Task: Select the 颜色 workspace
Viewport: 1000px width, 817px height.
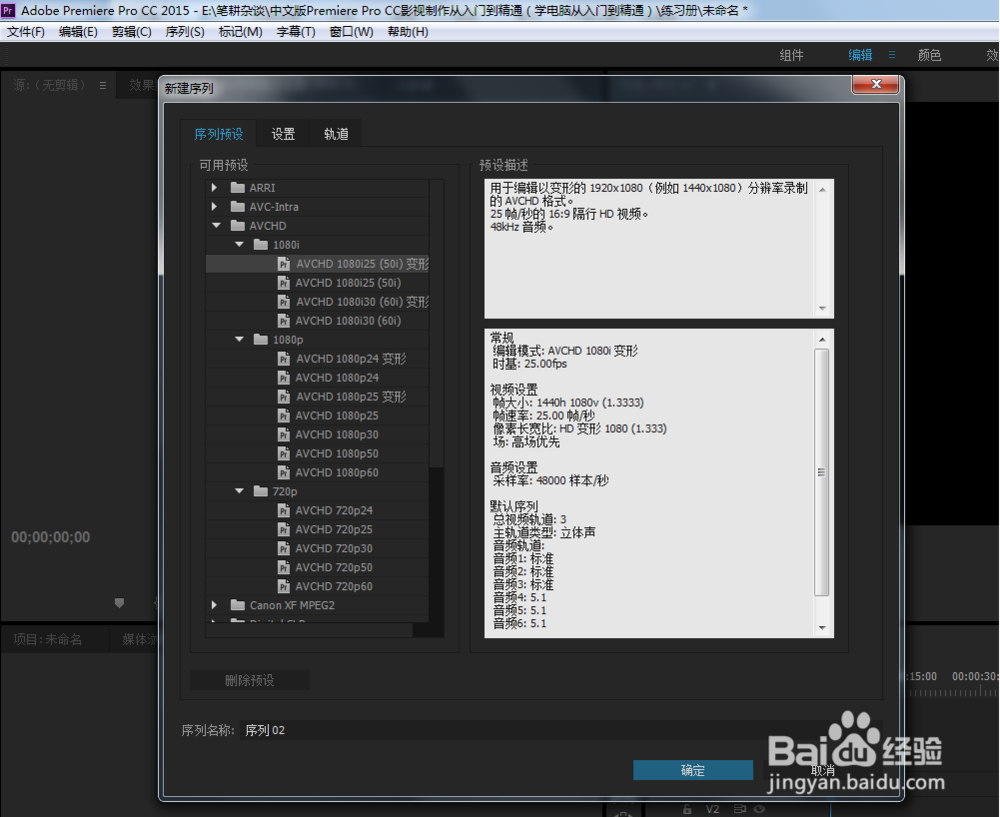Action: (929, 55)
